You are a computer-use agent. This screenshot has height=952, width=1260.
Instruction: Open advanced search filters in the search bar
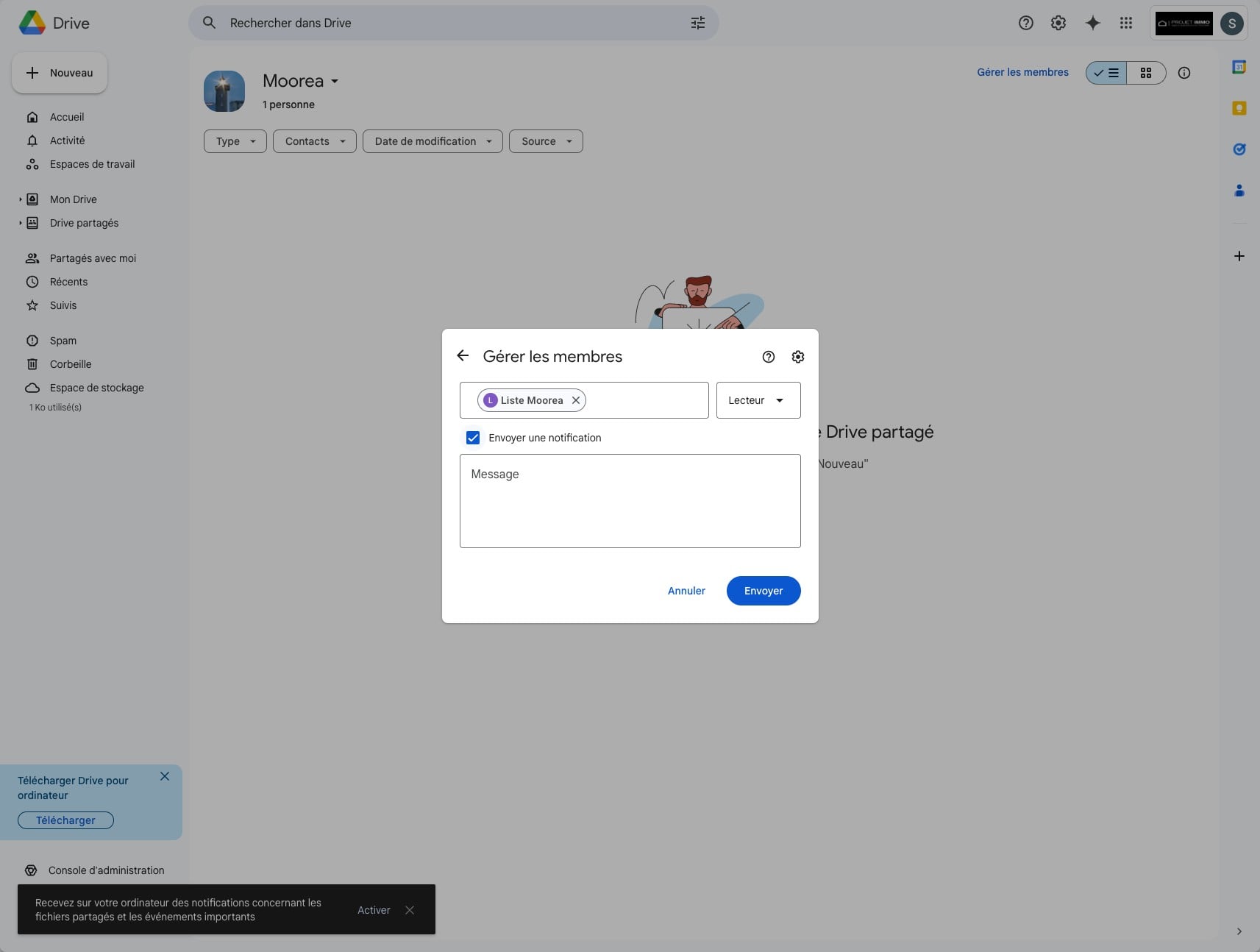(x=697, y=23)
